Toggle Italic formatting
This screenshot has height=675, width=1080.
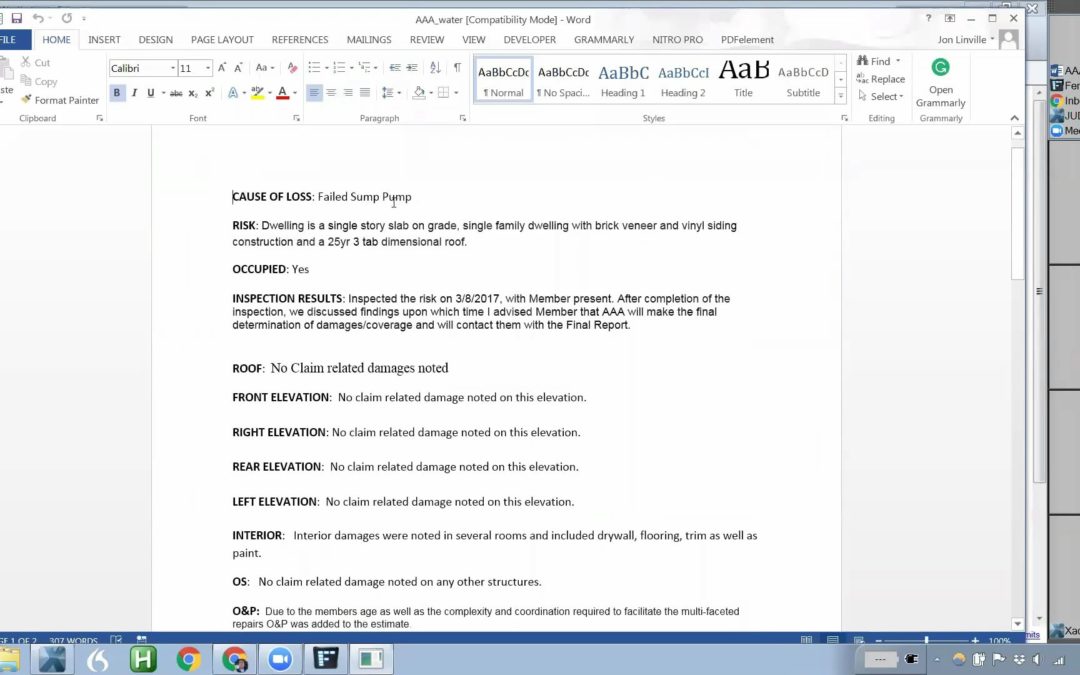coord(134,93)
